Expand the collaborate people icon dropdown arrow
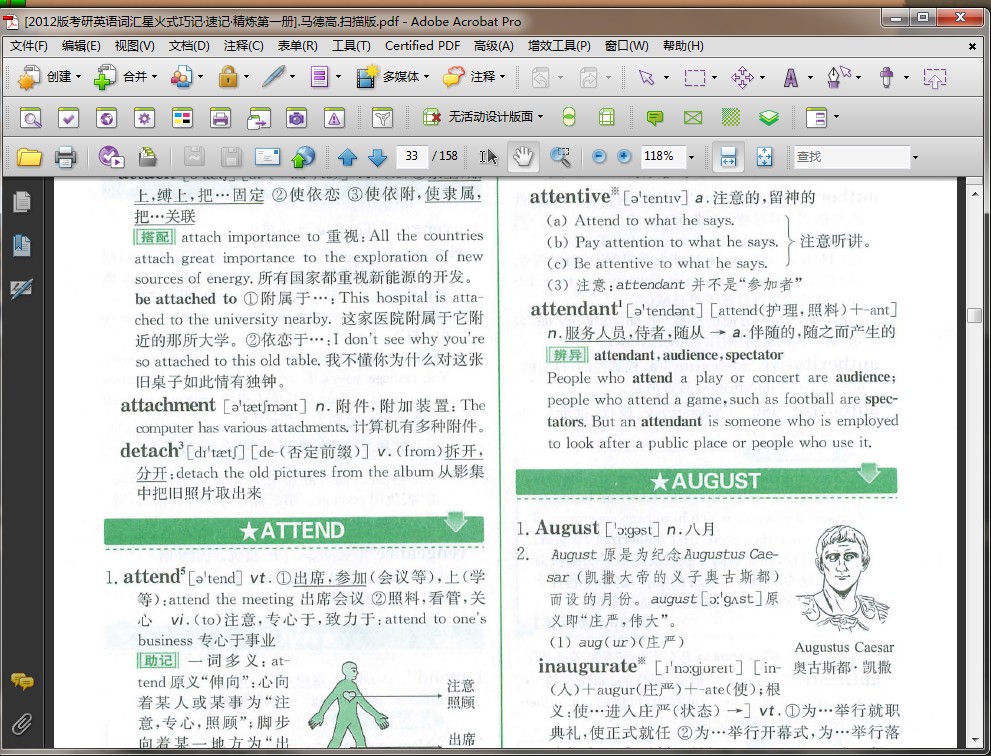Image resolution: width=991 pixels, height=756 pixels. (x=201, y=77)
